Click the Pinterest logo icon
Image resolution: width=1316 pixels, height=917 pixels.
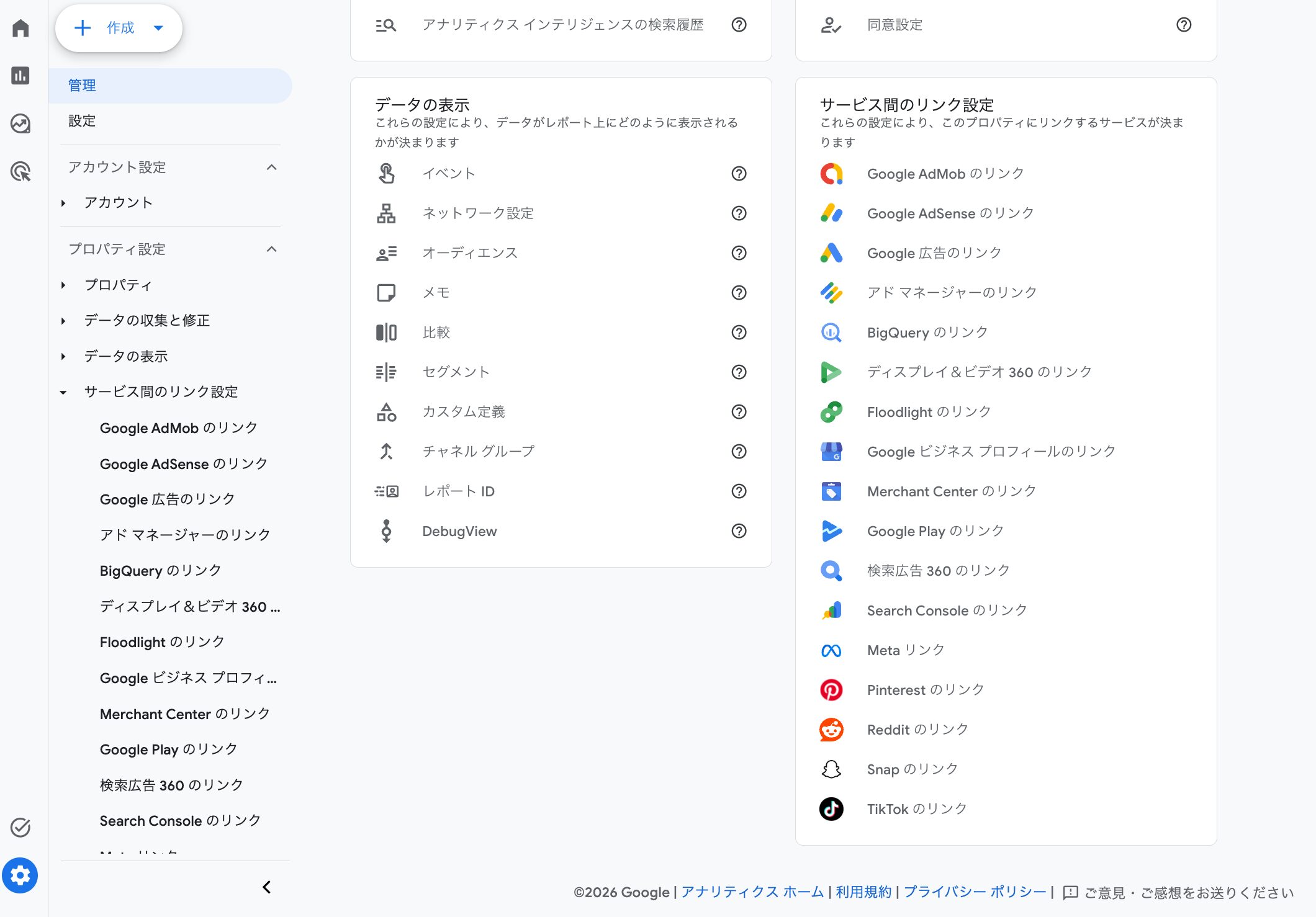pyautogui.click(x=831, y=690)
